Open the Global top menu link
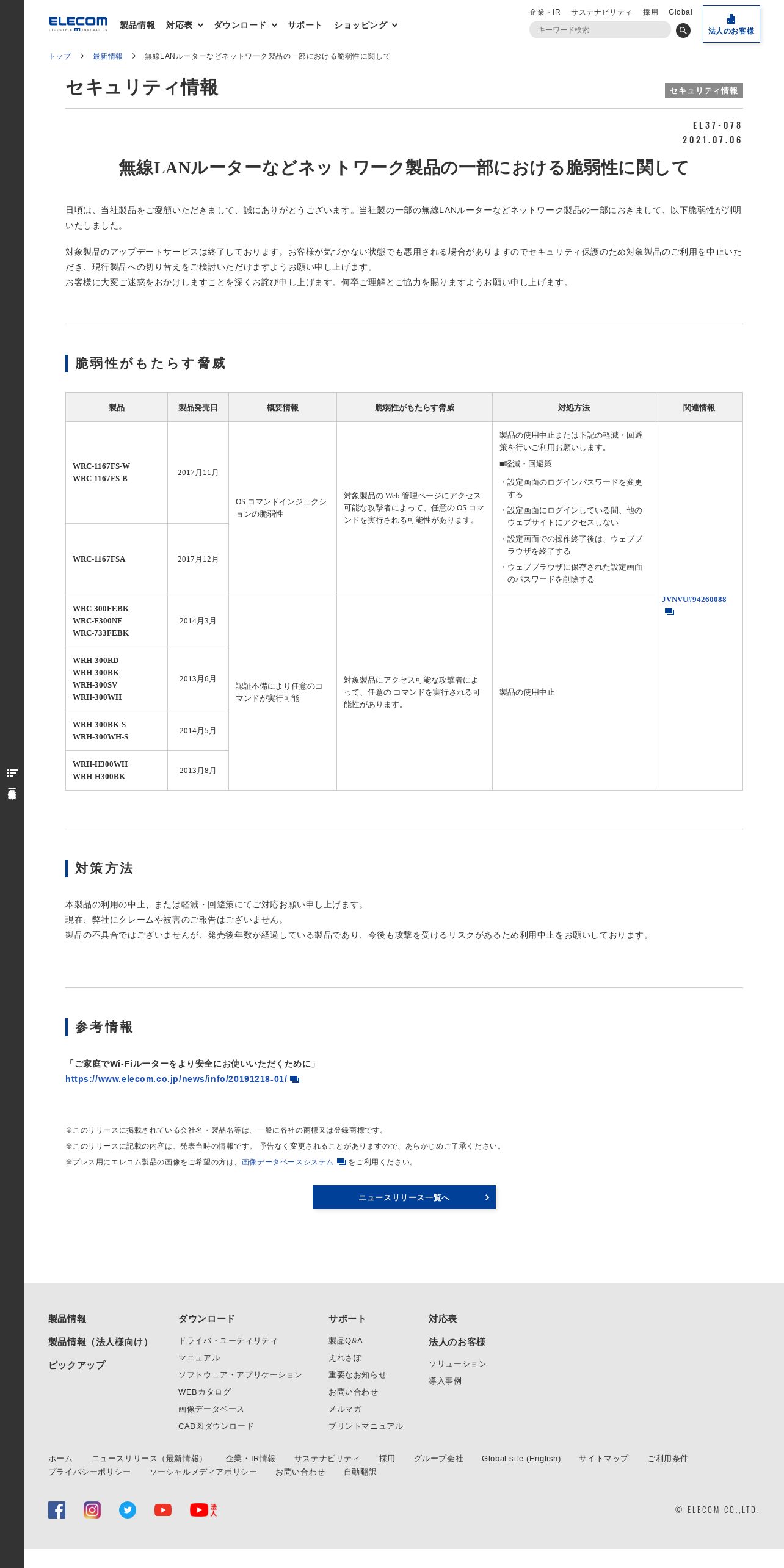 coord(680,12)
